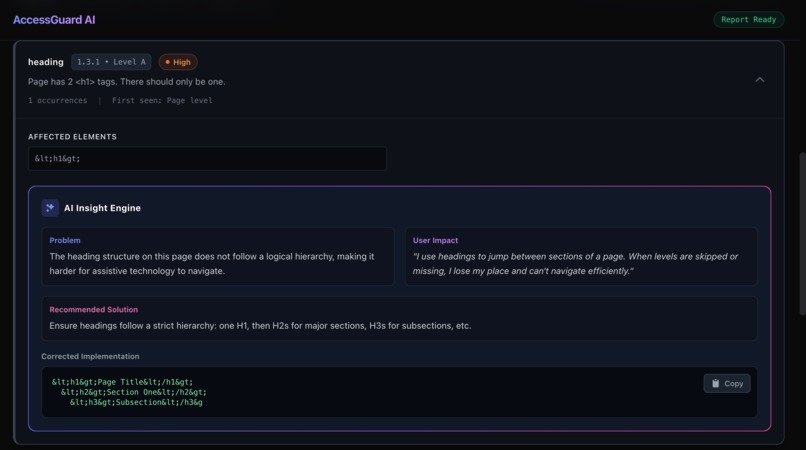
Task: Click 'Page has 2 <h1> tags' description
Action: tap(126, 82)
